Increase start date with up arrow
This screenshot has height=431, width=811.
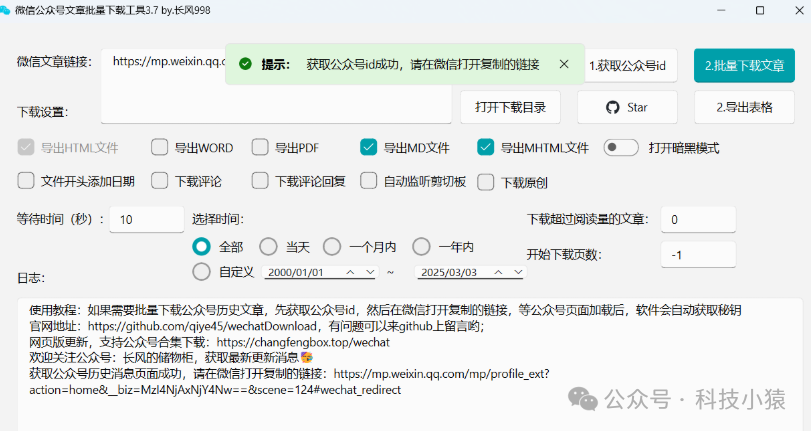pyautogui.click(x=350, y=272)
